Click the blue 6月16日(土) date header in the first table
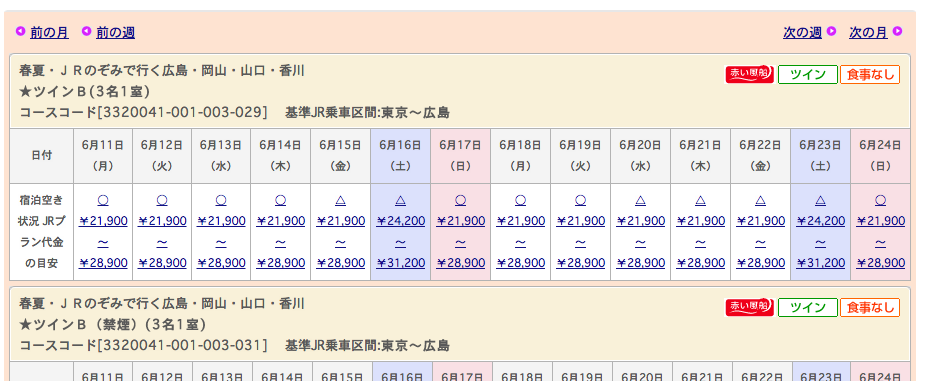This screenshot has width=925, height=381. (x=401, y=156)
